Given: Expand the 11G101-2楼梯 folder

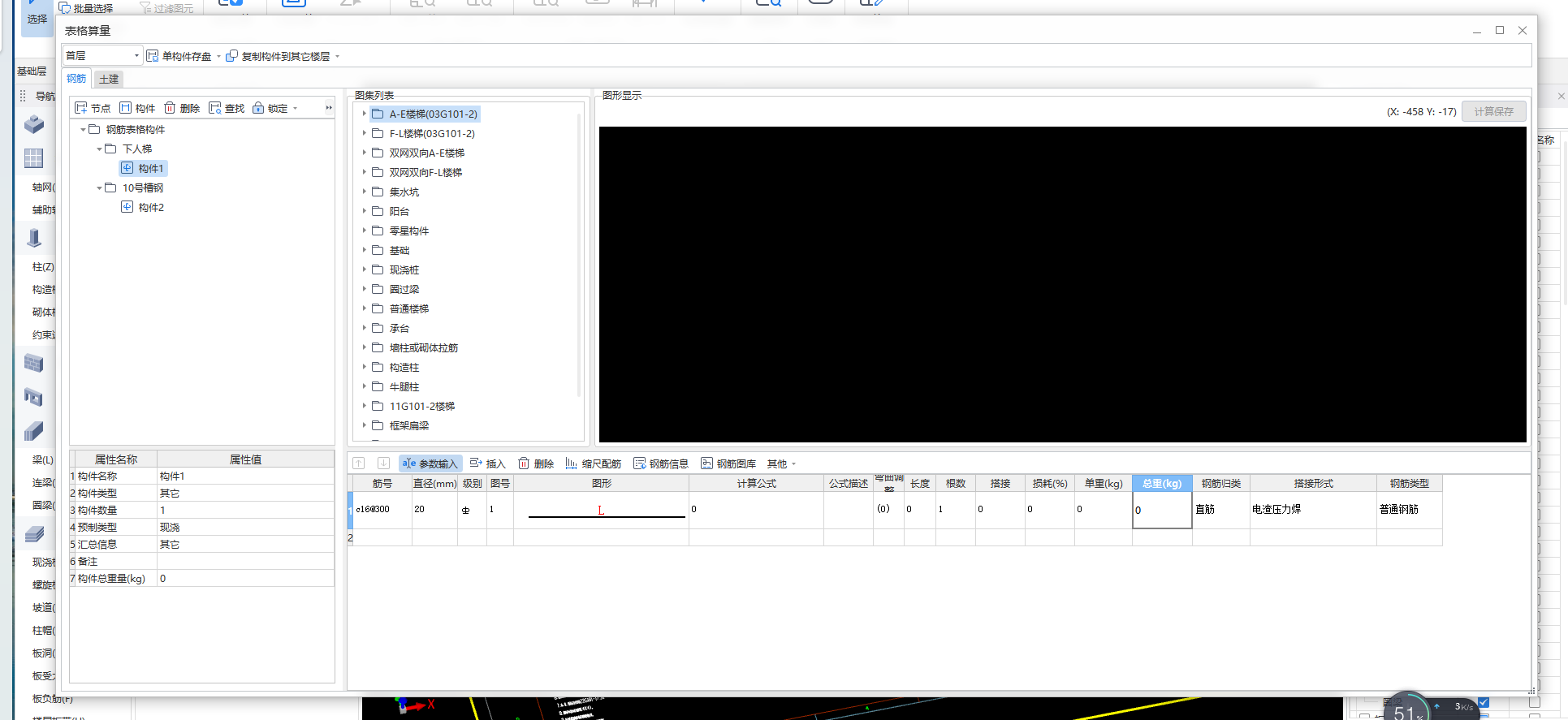Looking at the screenshot, I should point(364,406).
